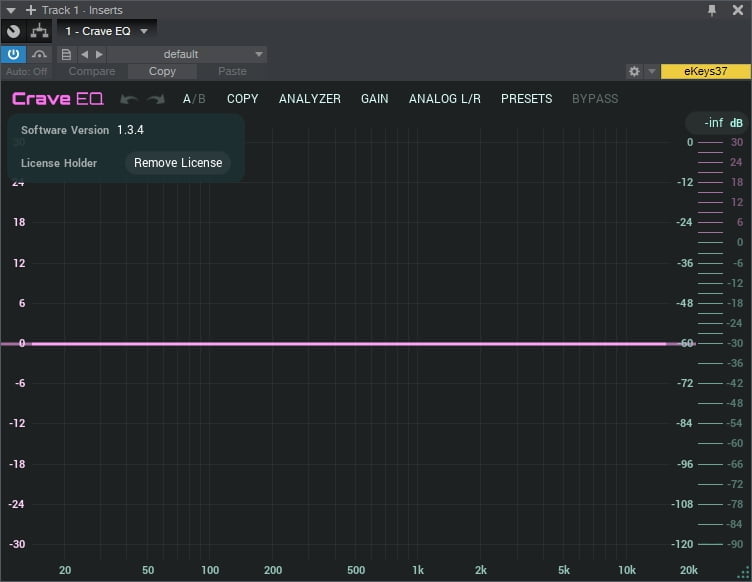Viewport: 752px width, 582px height.
Task: Click the Crave EQ undo arrow
Action: click(x=128, y=99)
